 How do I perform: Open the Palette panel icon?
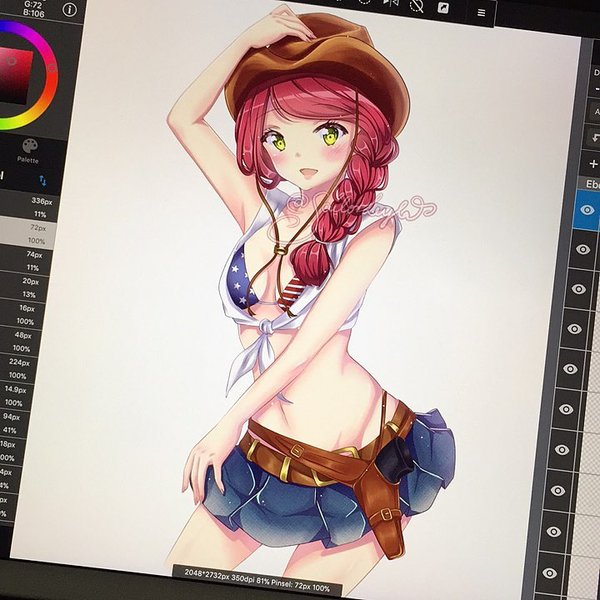pyautogui.click(x=30, y=146)
